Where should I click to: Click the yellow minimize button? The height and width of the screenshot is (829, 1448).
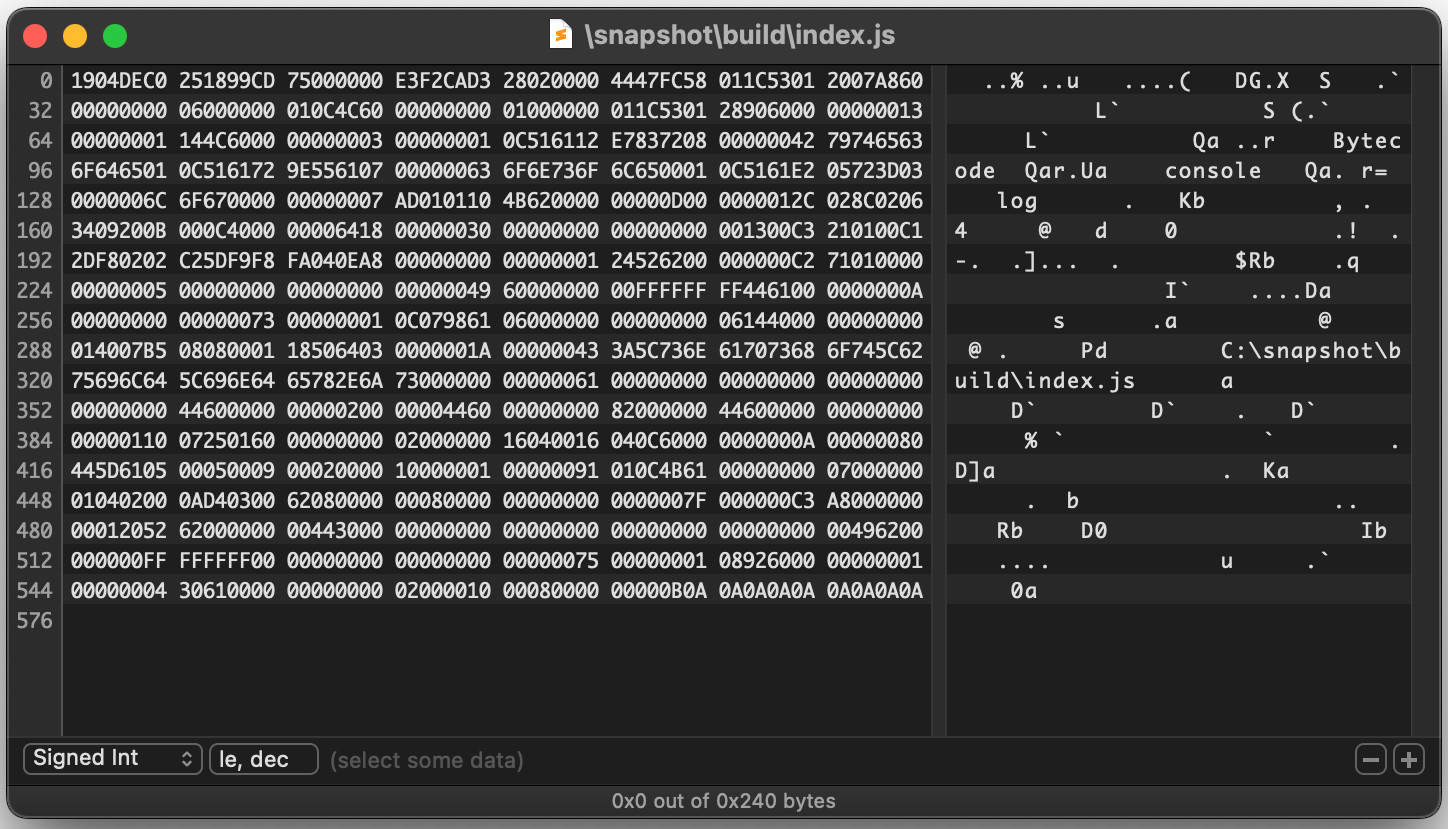[x=75, y=34]
